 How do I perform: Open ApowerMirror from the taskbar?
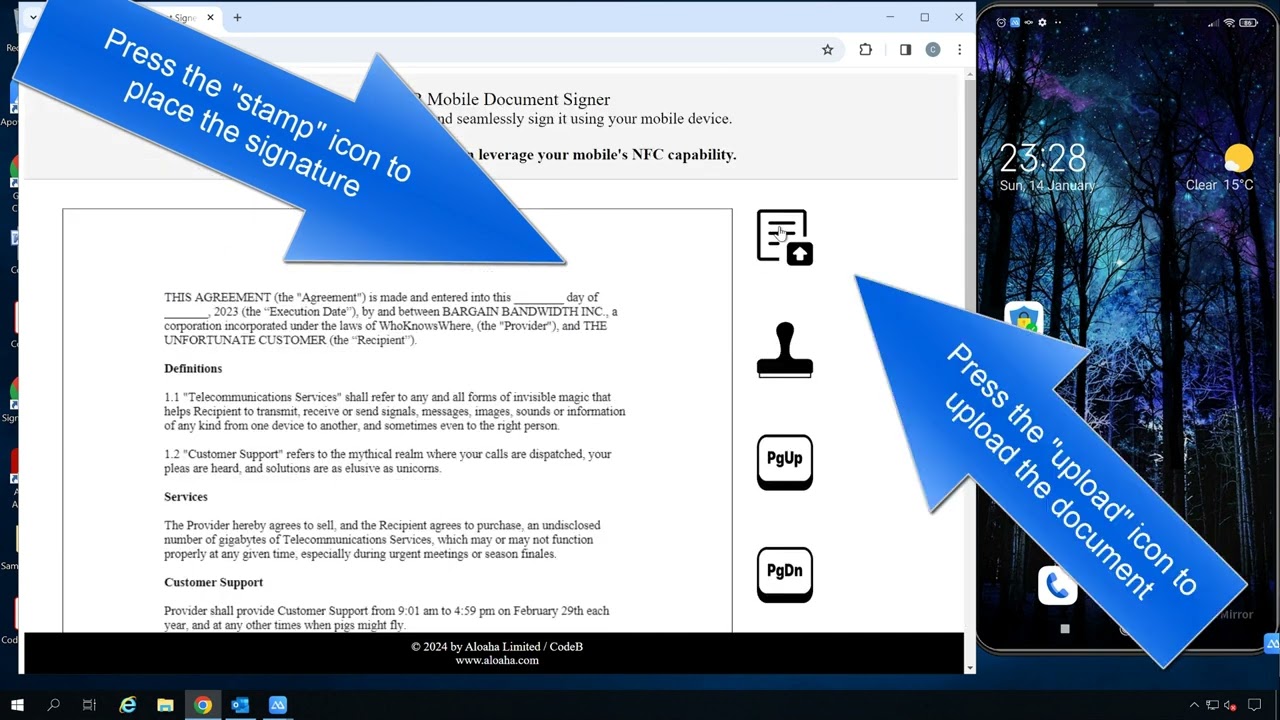[x=278, y=705]
